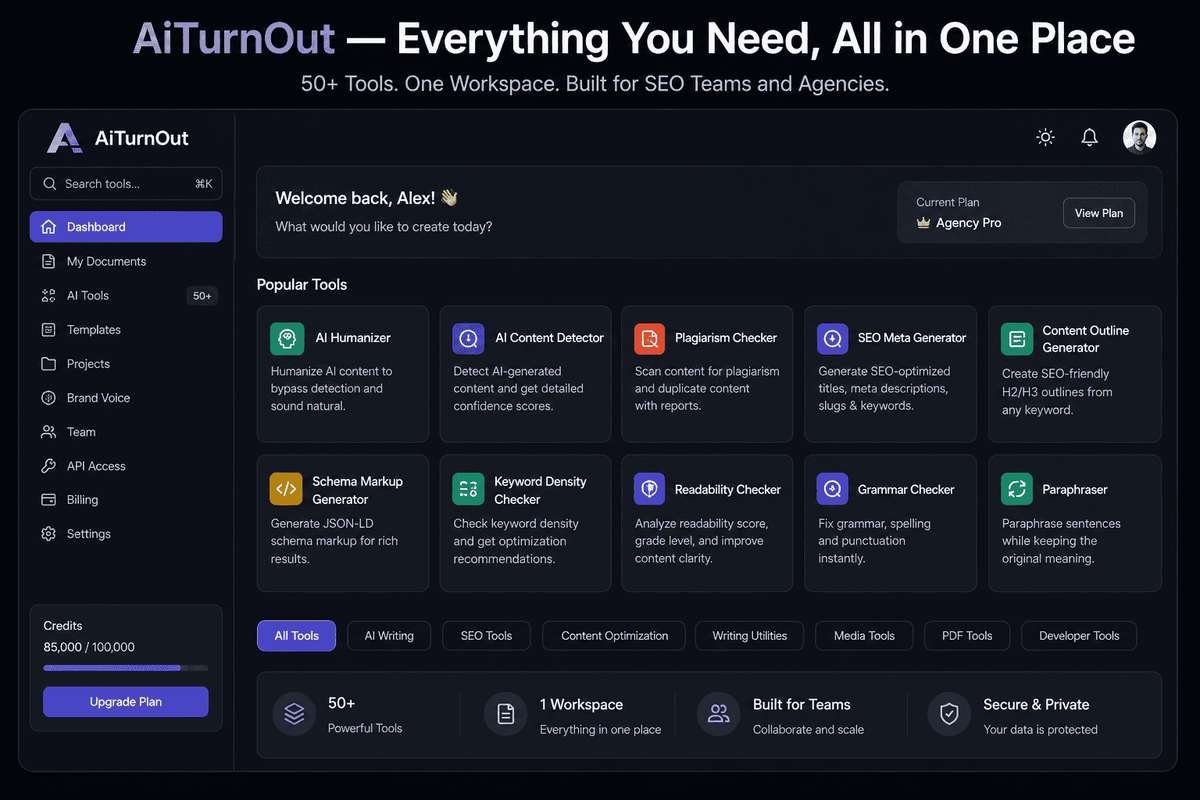Toggle the light/dark theme sun icon
This screenshot has width=1200, height=800.
[1046, 138]
